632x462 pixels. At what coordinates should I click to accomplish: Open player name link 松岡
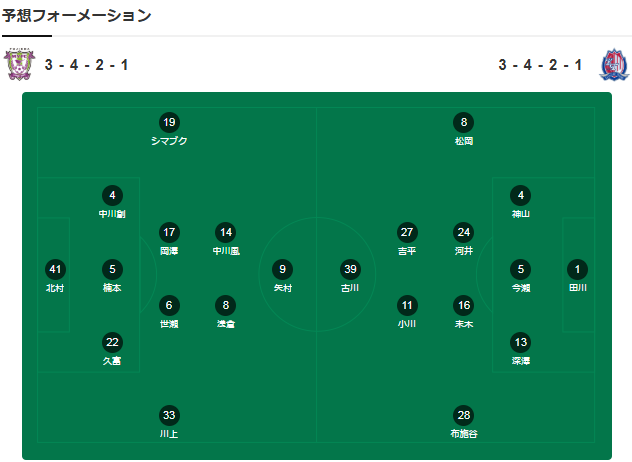click(463, 142)
